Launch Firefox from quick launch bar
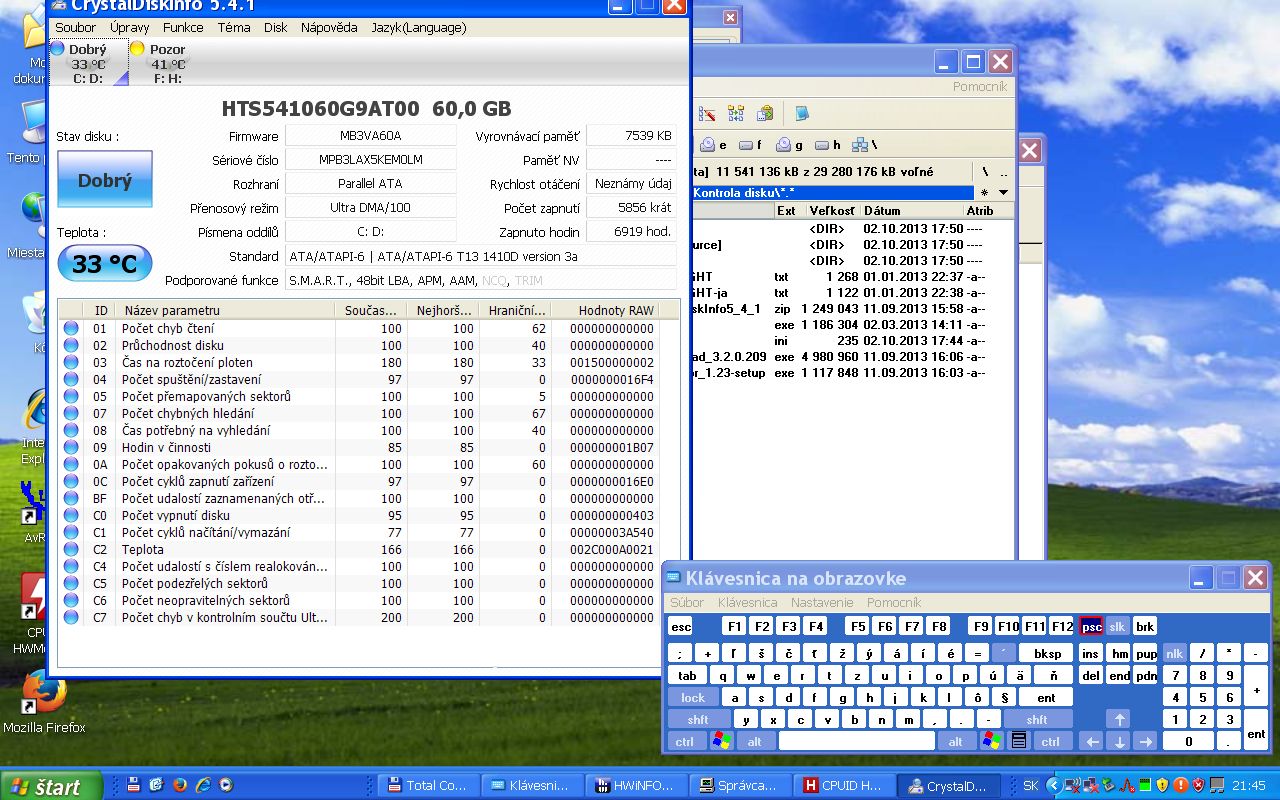Viewport: 1280px width, 800px height. coord(180,785)
